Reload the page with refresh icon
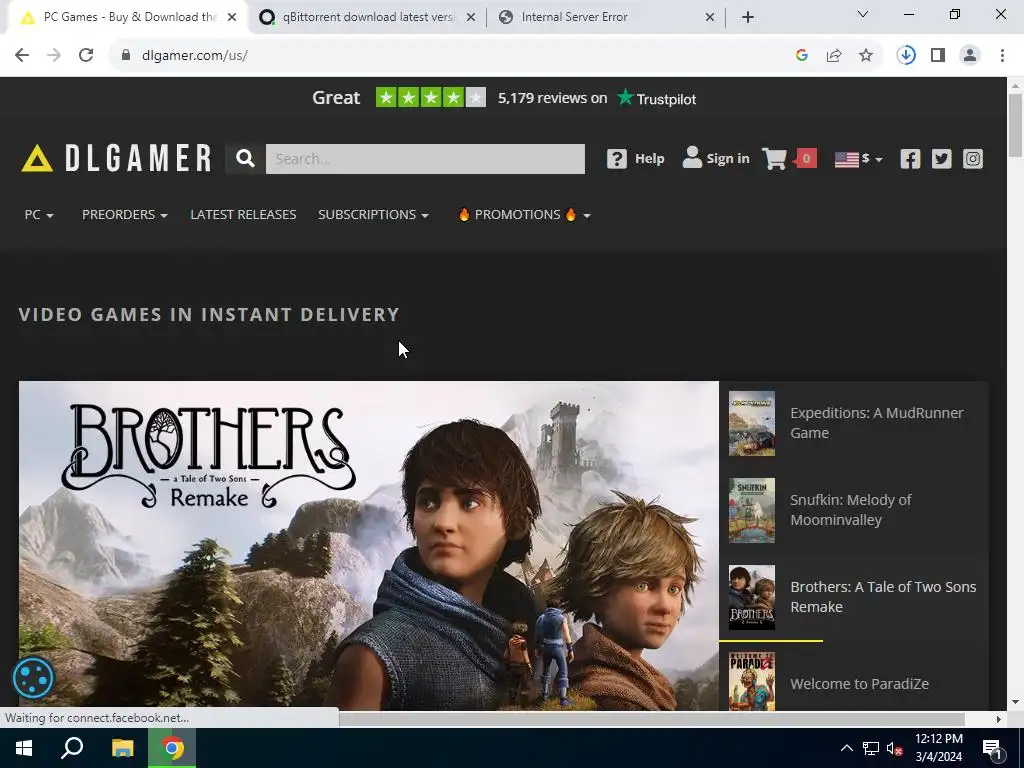The width and height of the screenshot is (1024, 768). click(86, 56)
